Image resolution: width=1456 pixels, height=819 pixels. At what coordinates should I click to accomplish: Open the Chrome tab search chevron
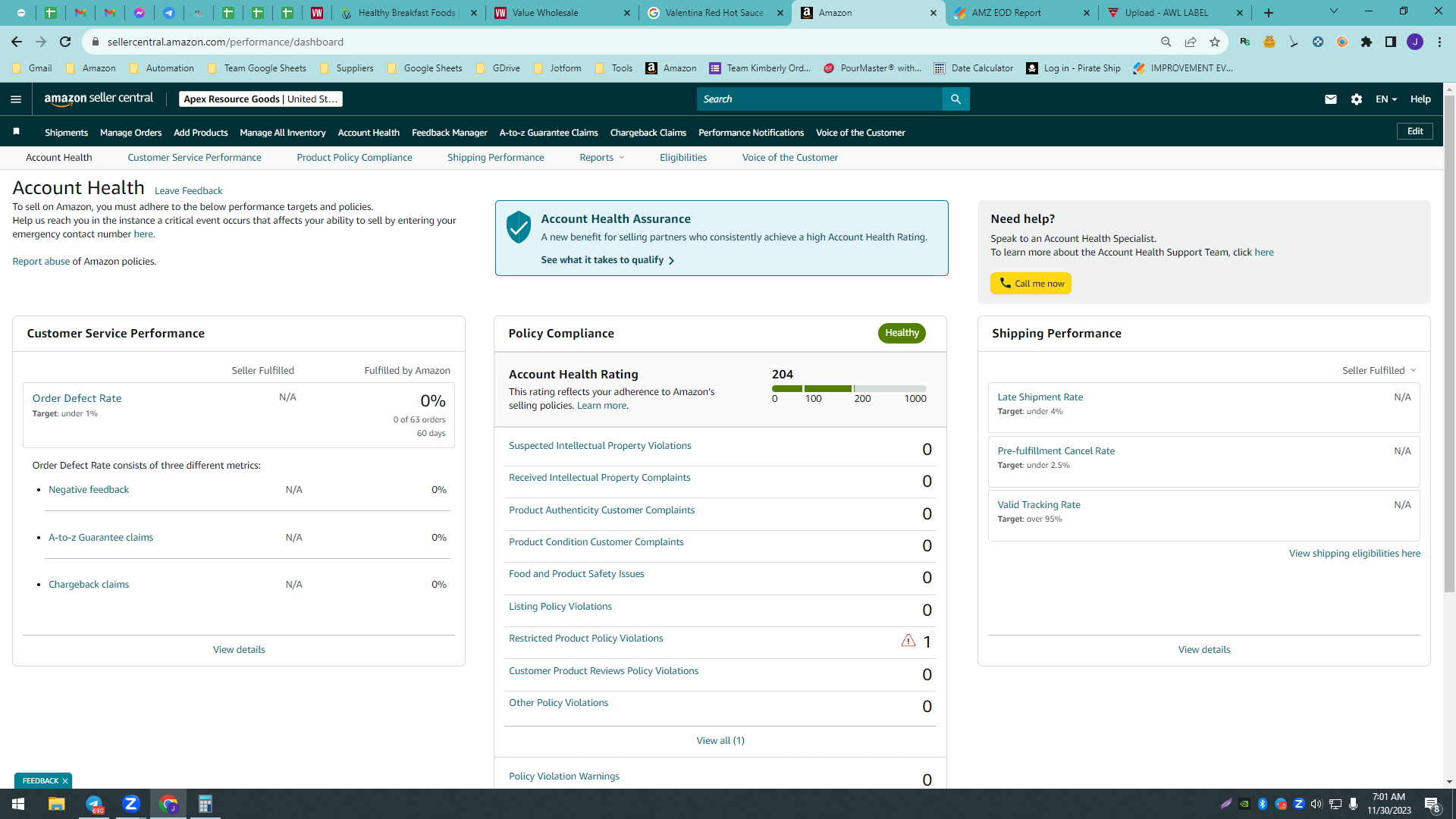1334,11
